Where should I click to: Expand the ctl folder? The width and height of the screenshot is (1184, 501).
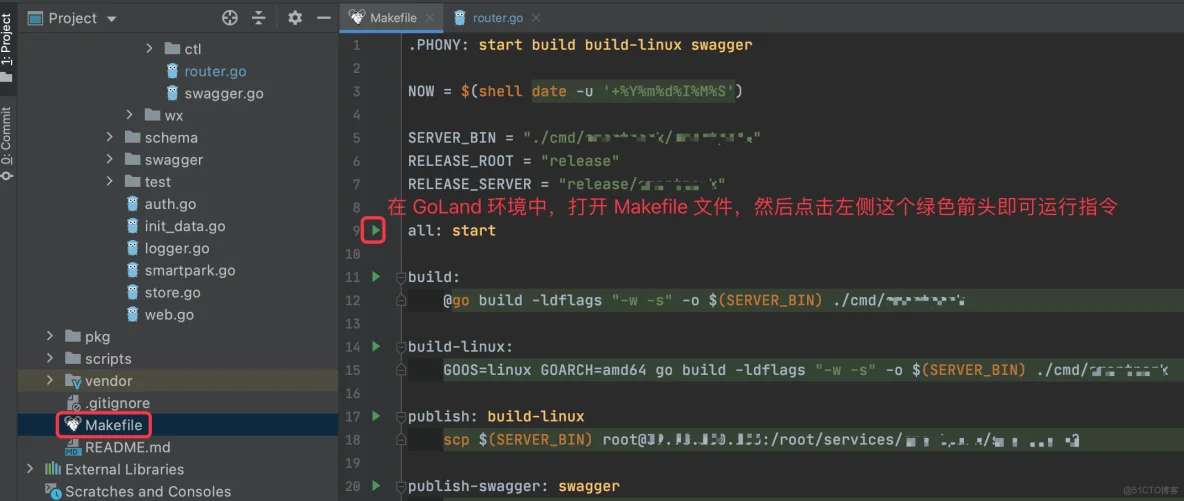[149, 49]
